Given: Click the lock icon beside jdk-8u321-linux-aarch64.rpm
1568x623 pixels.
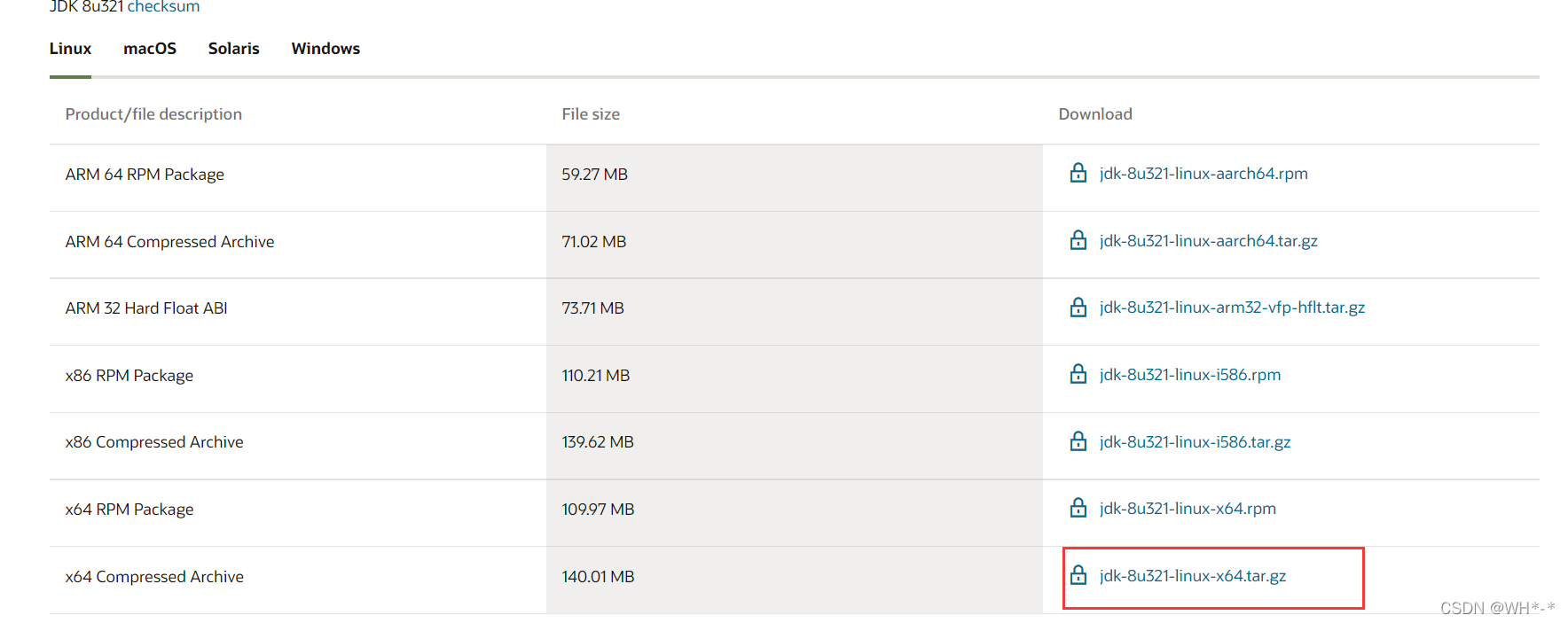Looking at the screenshot, I should coord(1078,173).
